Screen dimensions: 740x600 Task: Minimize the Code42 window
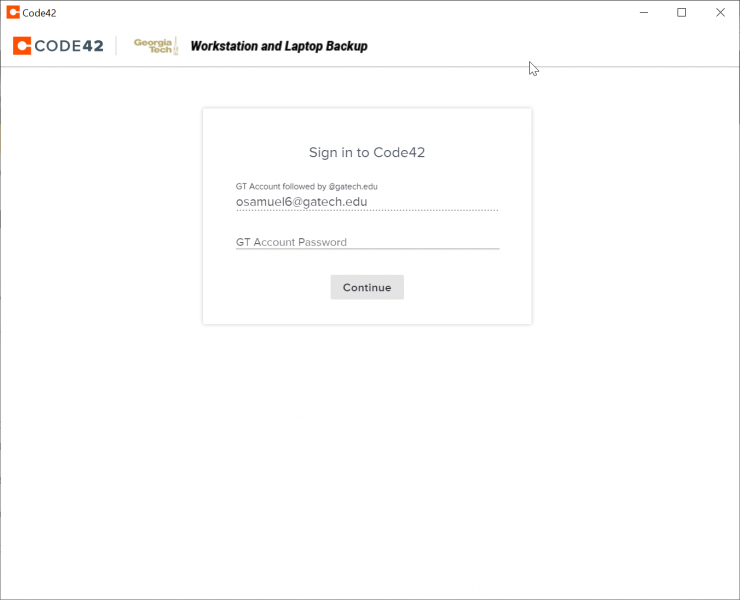click(x=643, y=13)
